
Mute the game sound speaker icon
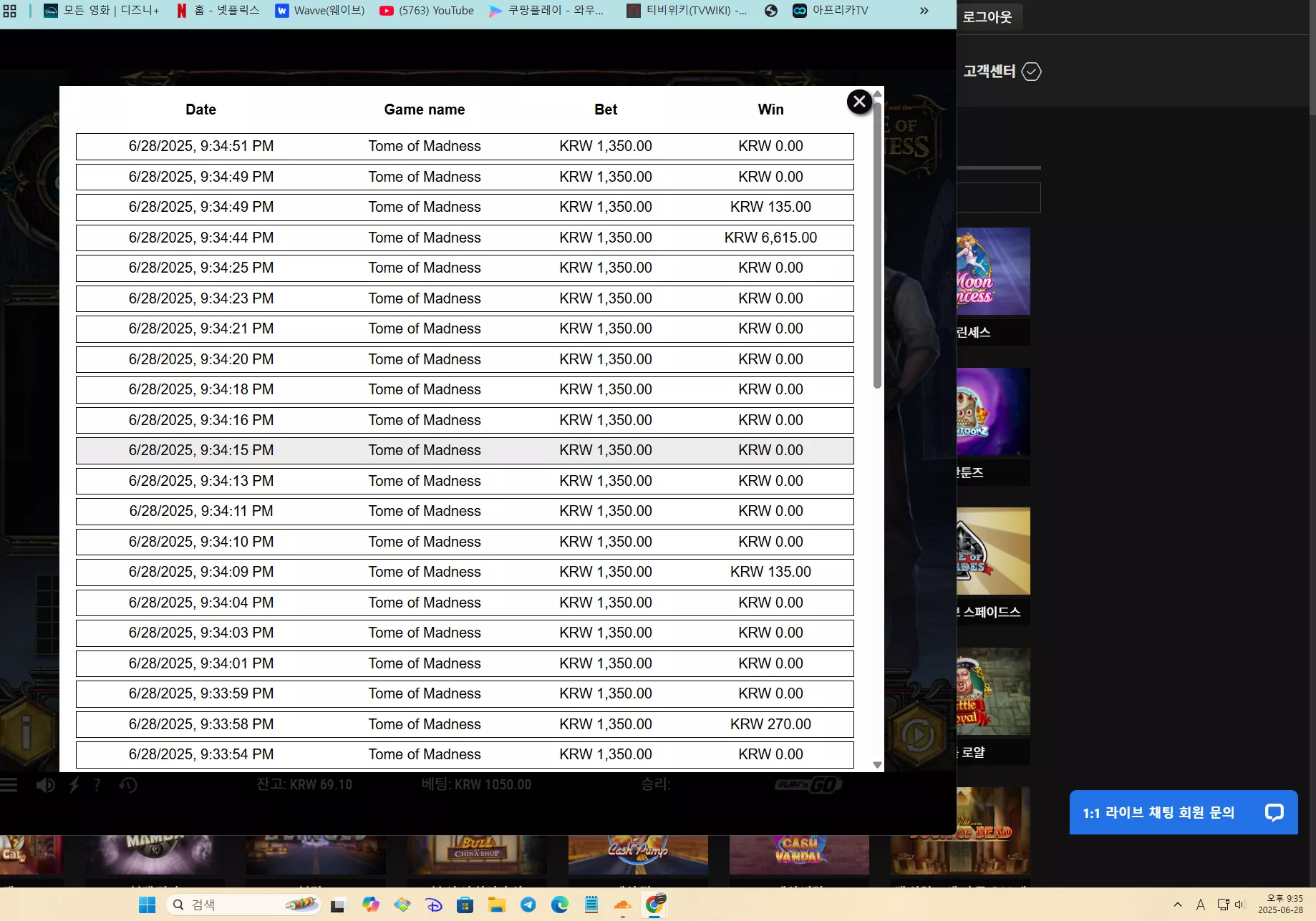coord(45,785)
